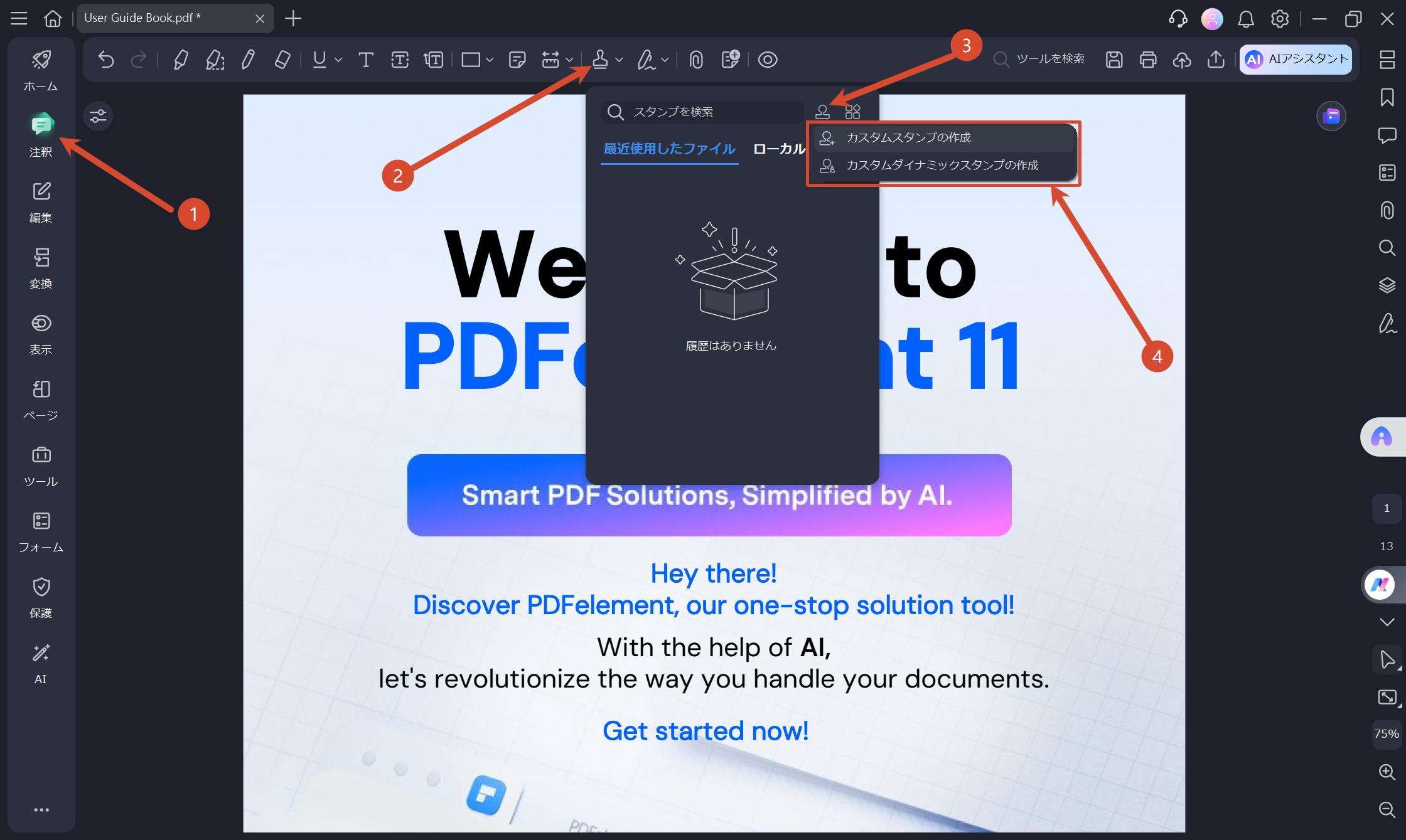
Task: Add a Sticky Note comment
Action: tap(517, 60)
